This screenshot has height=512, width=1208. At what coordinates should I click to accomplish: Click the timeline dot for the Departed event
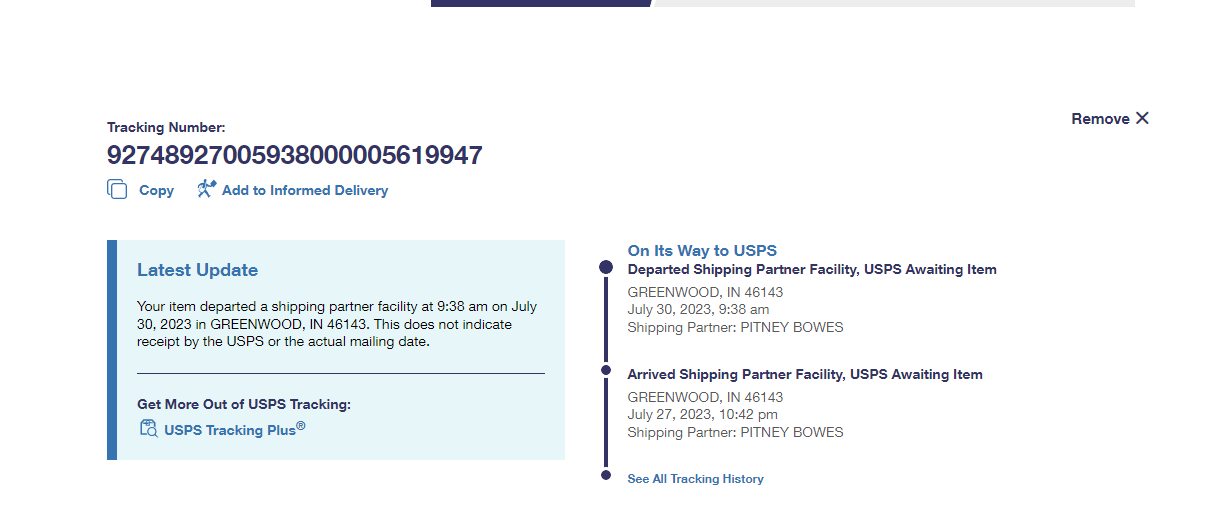(x=605, y=267)
